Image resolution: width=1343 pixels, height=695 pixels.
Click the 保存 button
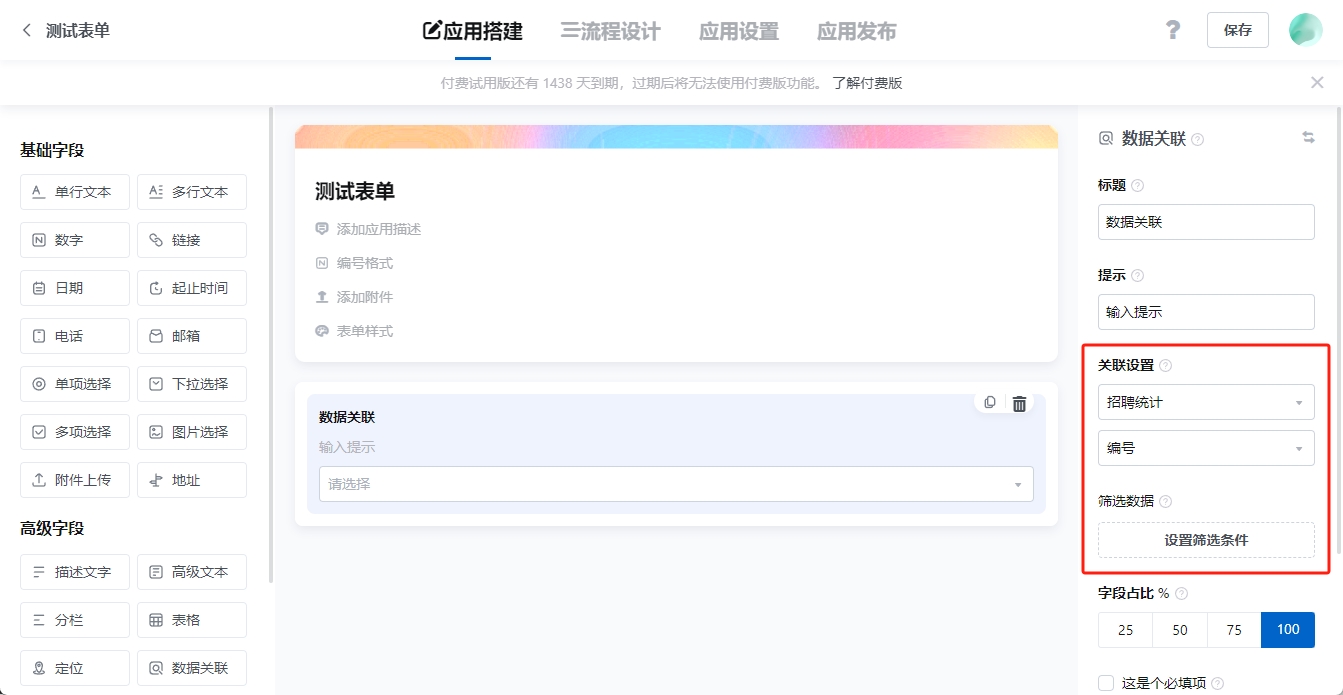1237,30
